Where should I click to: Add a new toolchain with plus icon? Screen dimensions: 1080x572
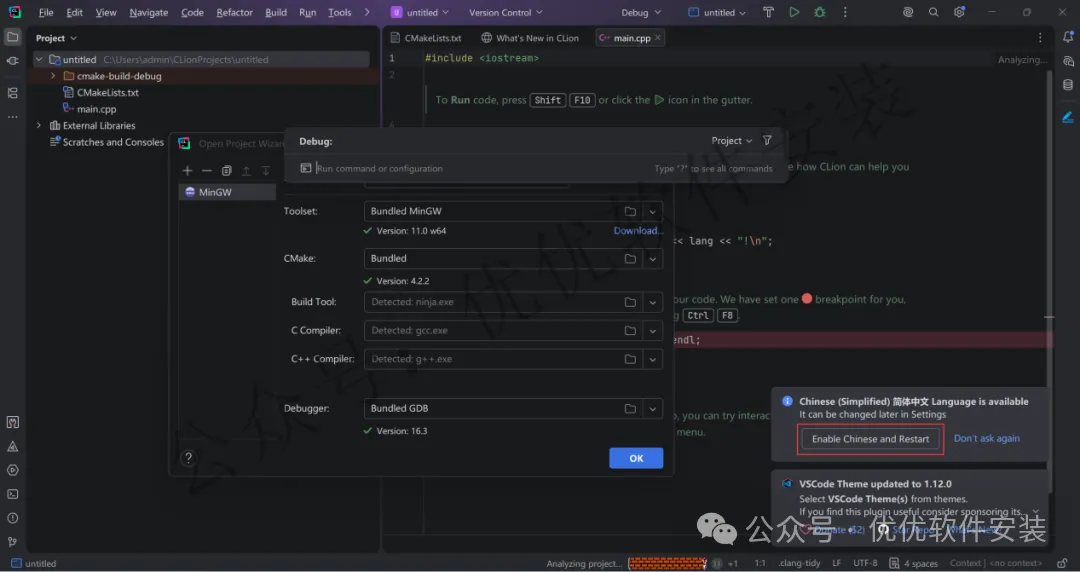(187, 170)
